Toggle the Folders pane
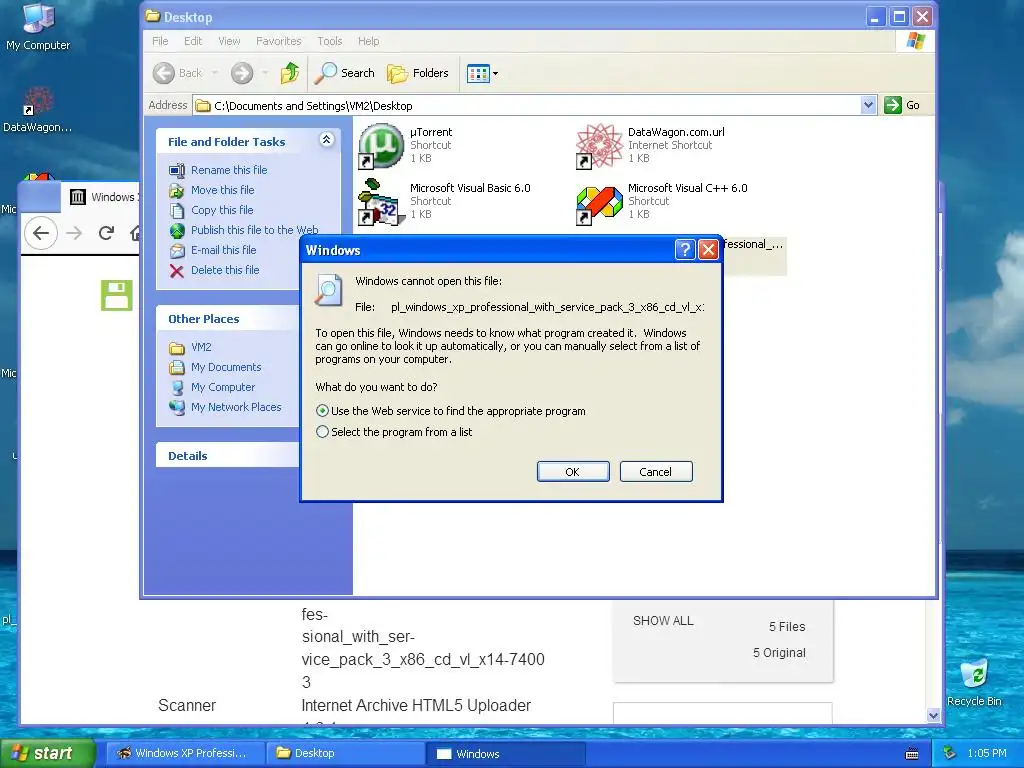The height and width of the screenshot is (768, 1024). click(x=418, y=73)
